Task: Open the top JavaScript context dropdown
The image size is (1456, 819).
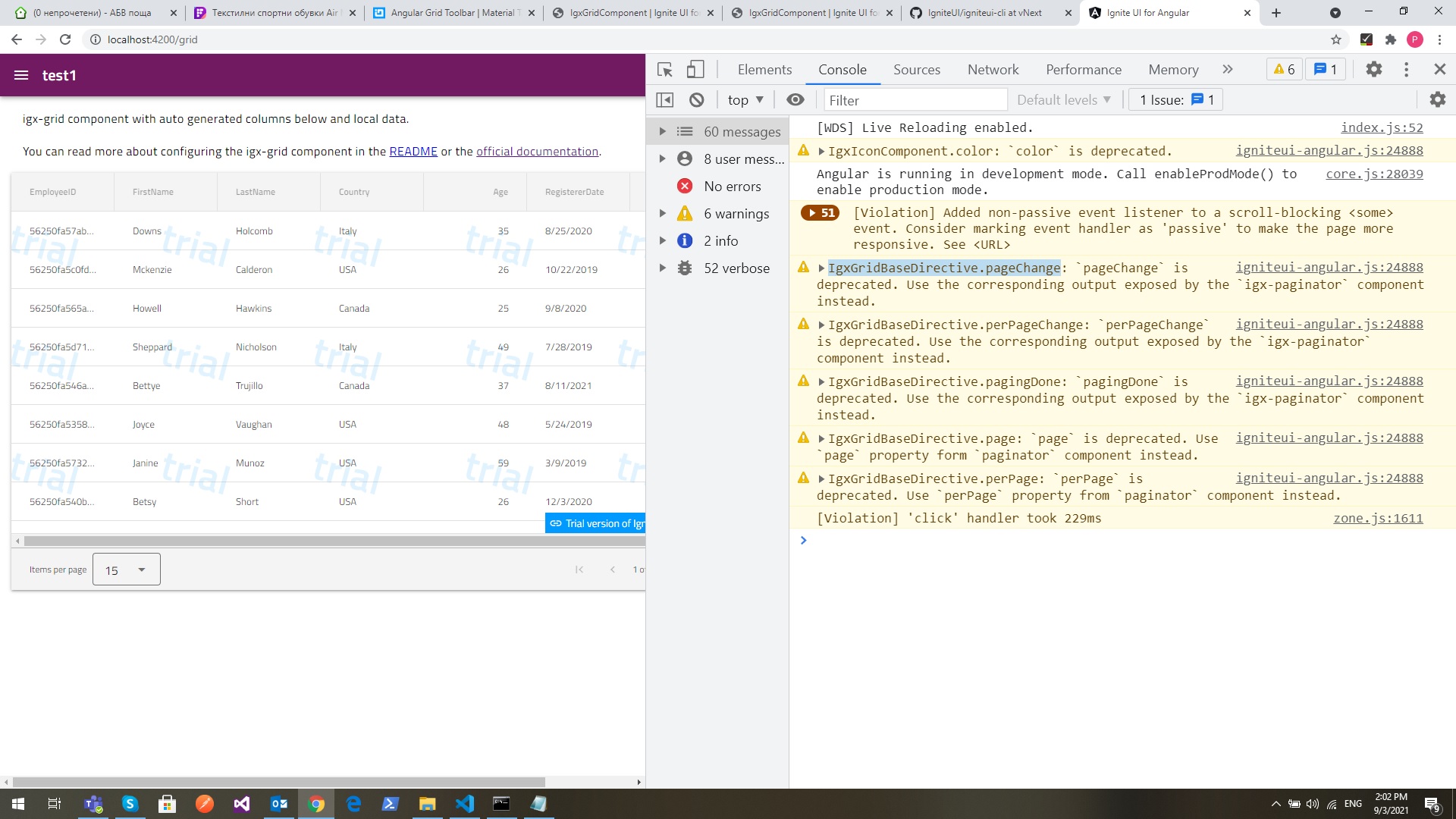Action: 745,100
